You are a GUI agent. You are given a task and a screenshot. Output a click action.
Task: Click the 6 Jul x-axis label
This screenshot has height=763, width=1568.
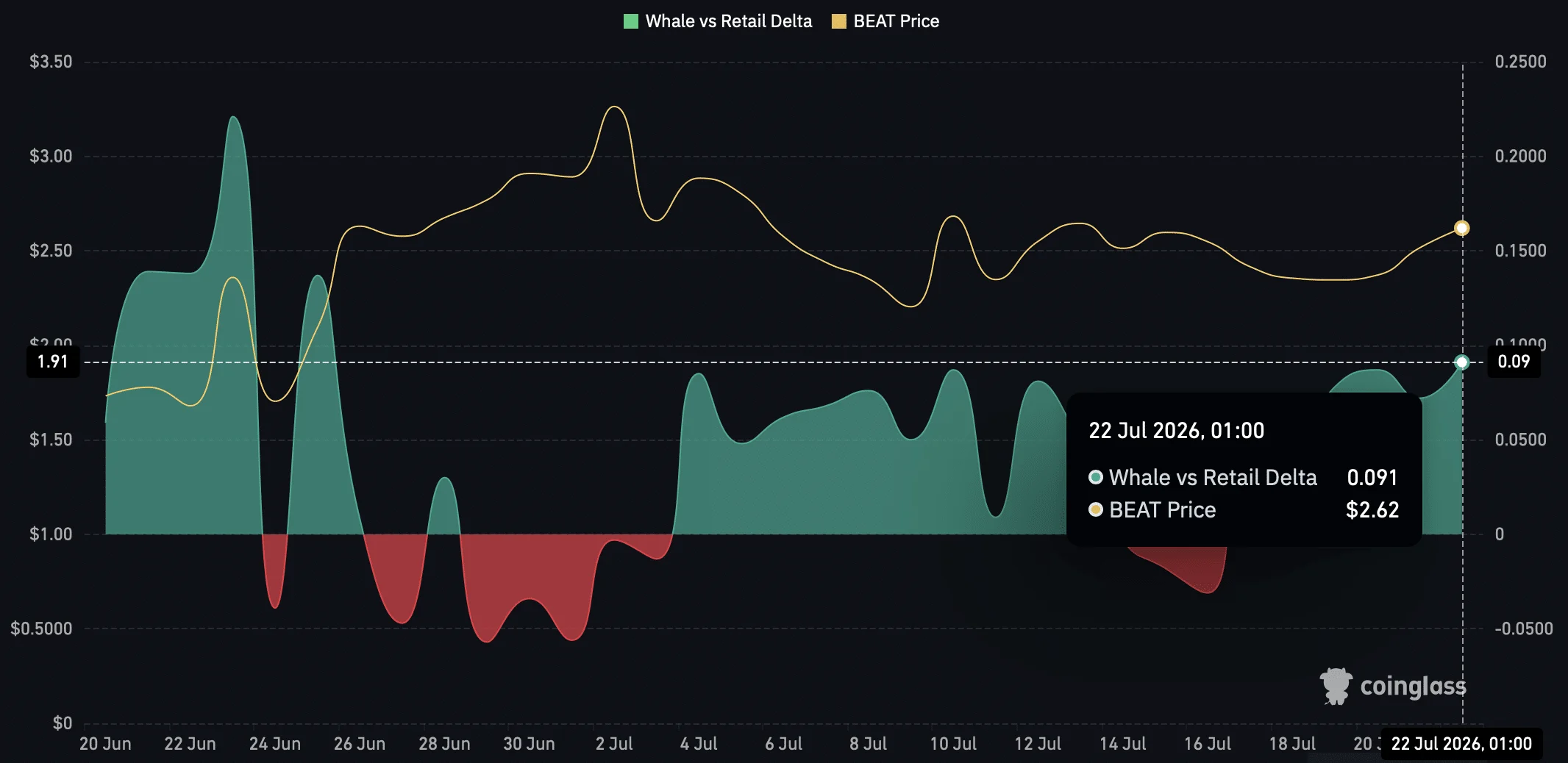pos(783,744)
